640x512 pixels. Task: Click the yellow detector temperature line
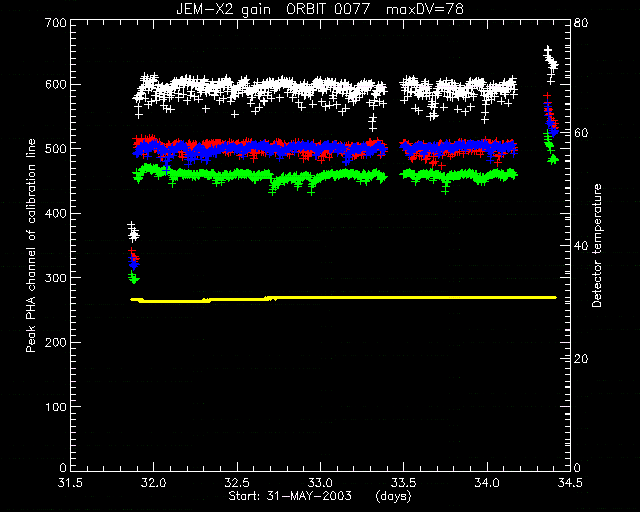[x=344, y=299]
